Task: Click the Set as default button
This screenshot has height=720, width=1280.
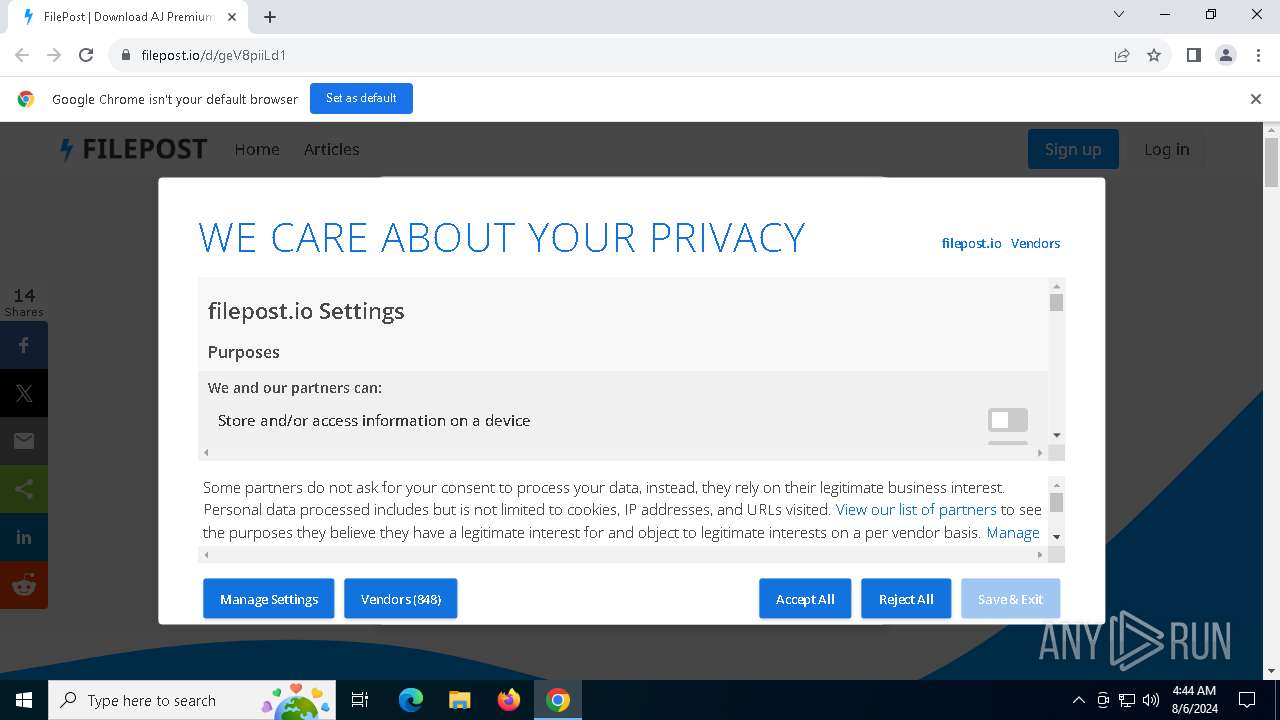Action: click(361, 98)
